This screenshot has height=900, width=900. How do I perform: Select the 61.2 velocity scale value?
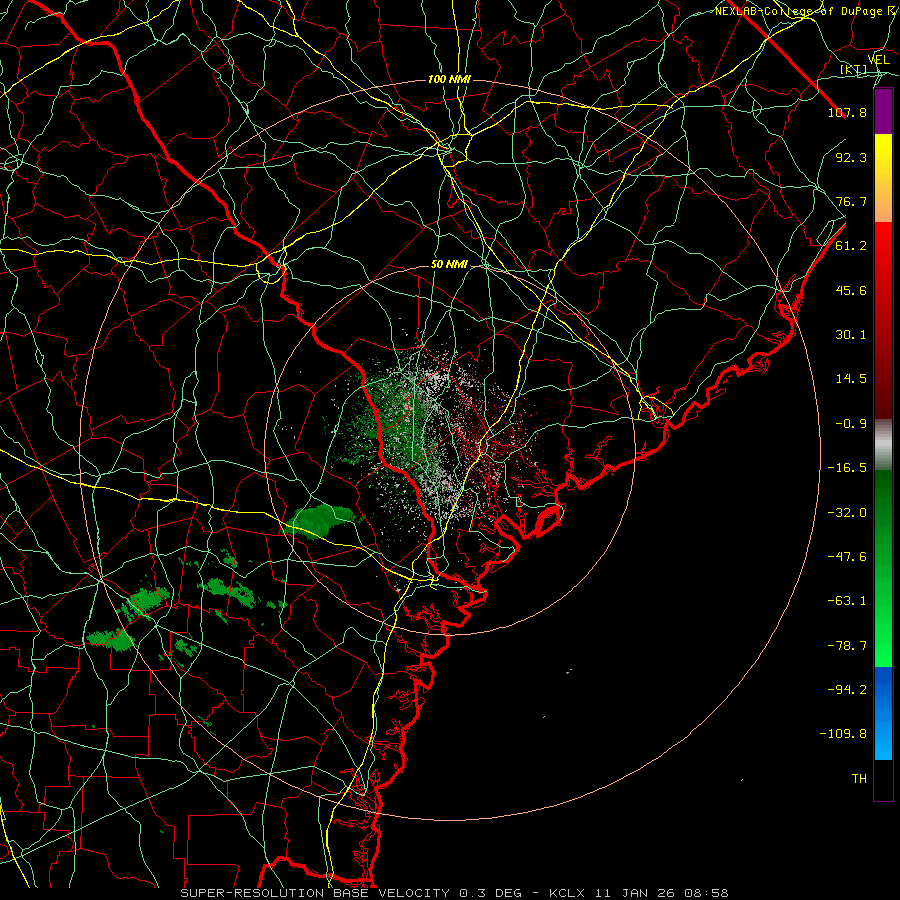point(851,246)
